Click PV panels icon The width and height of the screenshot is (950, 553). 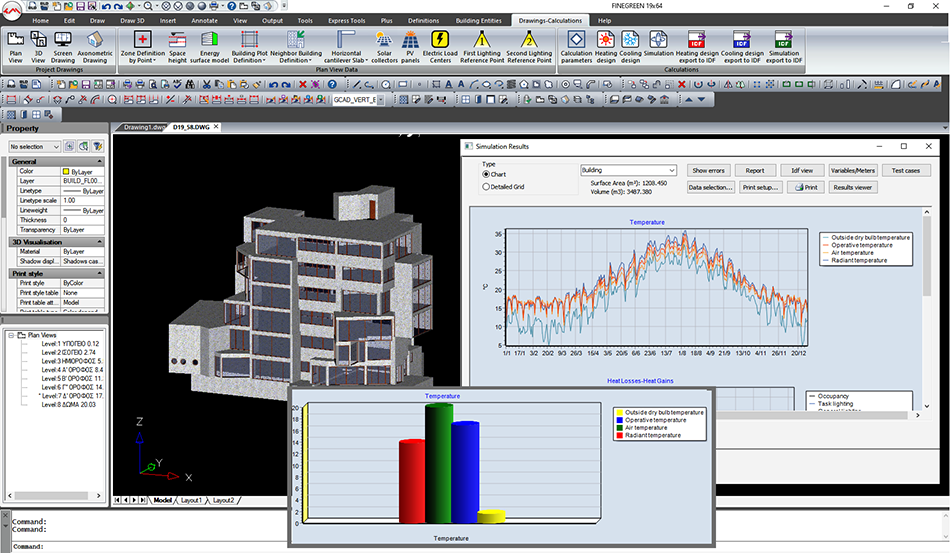[410, 47]
